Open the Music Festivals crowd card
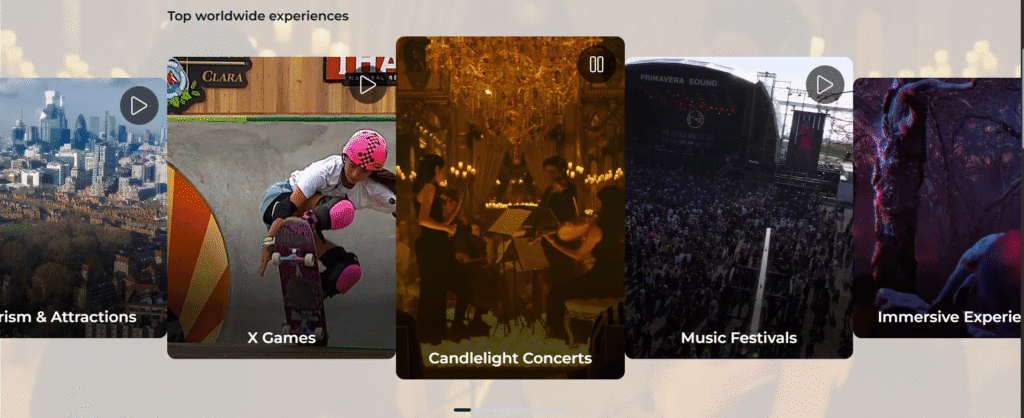This screenshot has height=418, width=1024. pyautogui.click(x=739, y=208)
